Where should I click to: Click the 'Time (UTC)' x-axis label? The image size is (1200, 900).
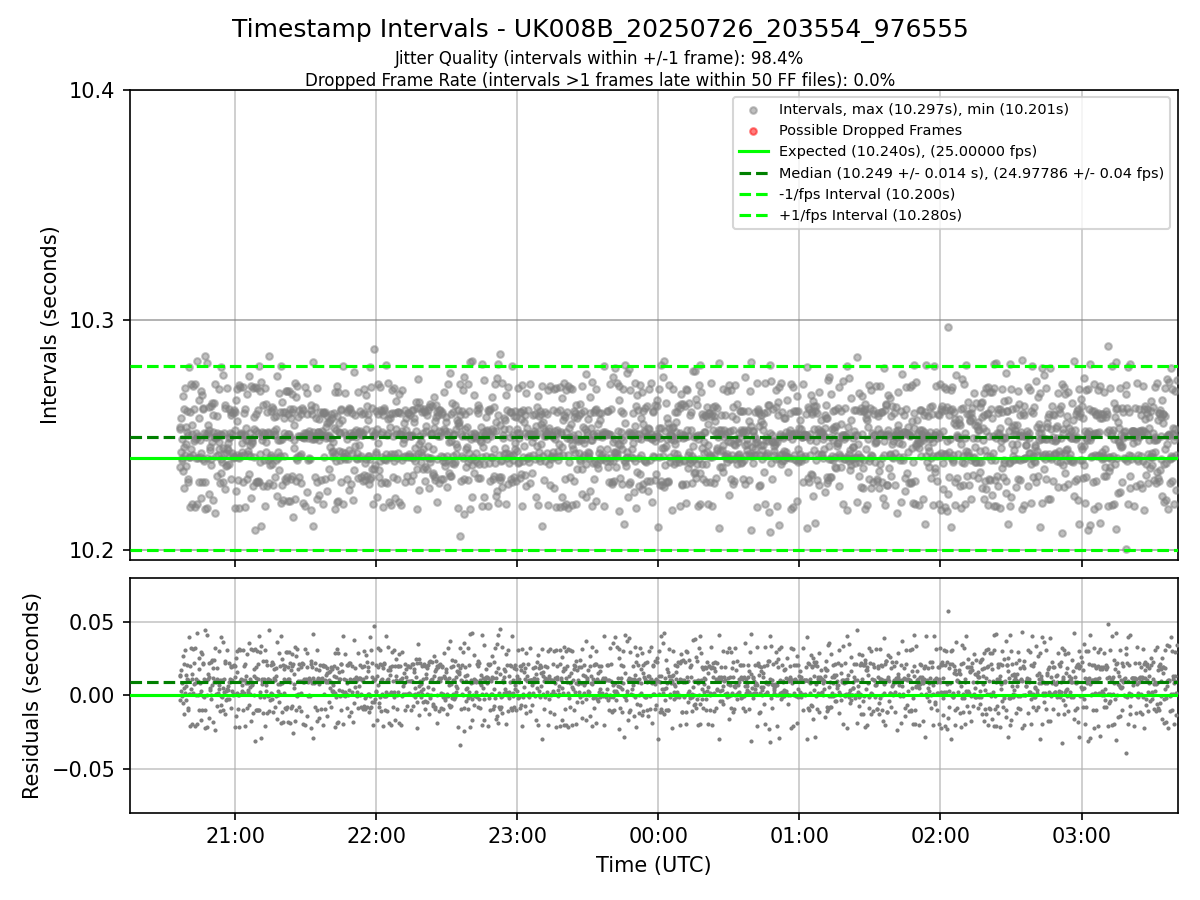pos(653,865)
